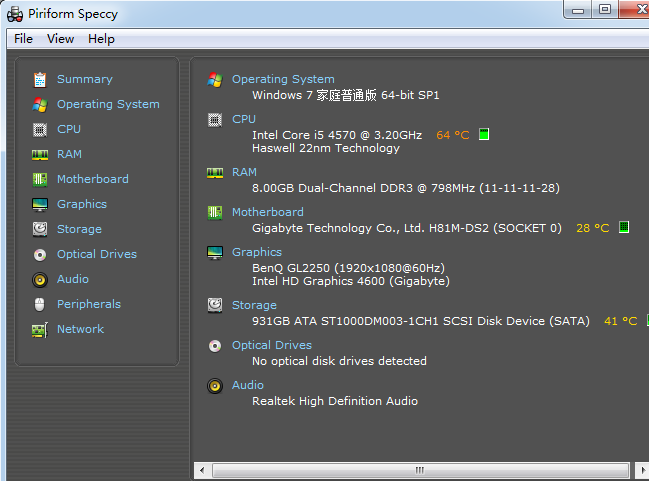
Task: Click the Intel Core i5 4570 text
Action: pyautogui.click(x=337, y=135)
